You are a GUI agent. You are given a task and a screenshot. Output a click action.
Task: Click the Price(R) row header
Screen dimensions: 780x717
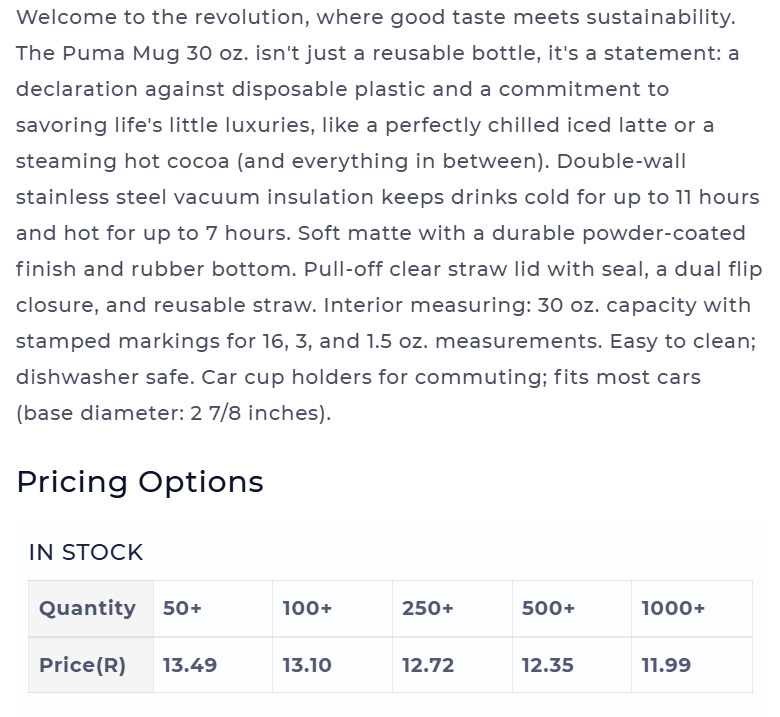point(91,665)
